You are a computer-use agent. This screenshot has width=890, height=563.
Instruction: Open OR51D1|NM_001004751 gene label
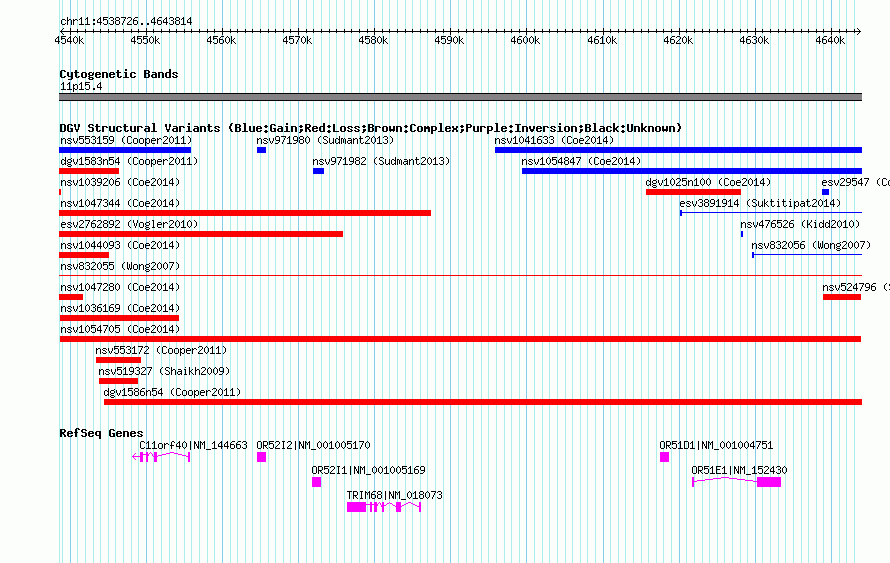click(716, 446)
